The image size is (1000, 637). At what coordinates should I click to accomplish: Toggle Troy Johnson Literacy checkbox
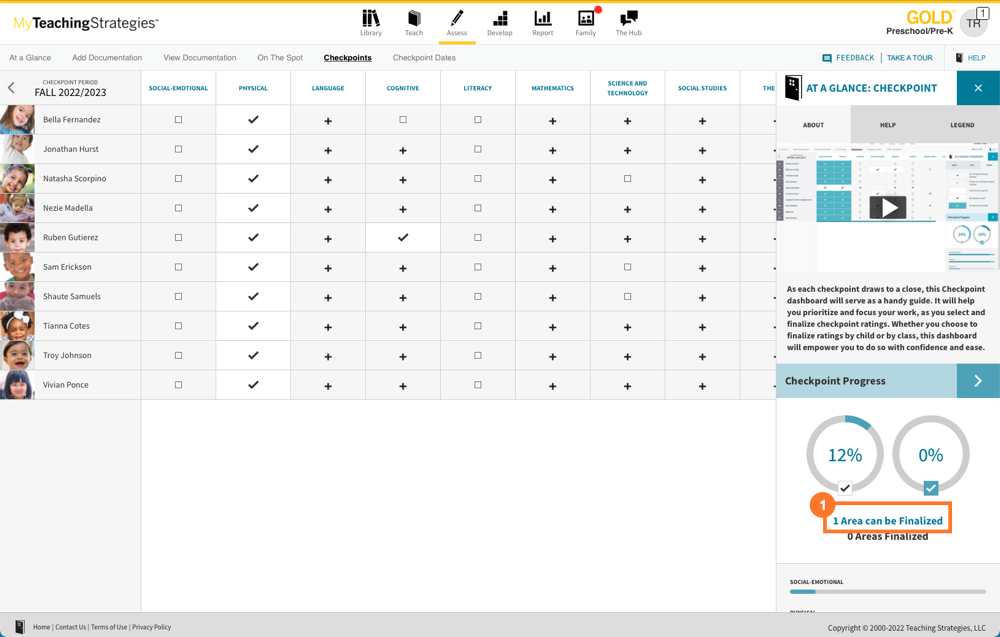[x=478, y=355]
